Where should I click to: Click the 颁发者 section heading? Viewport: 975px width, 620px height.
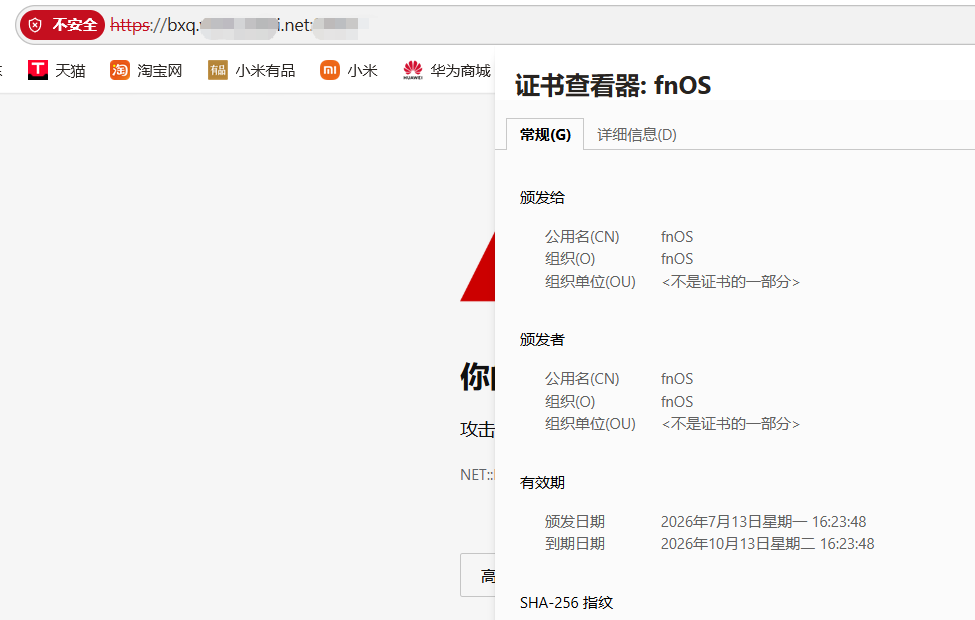542,340
